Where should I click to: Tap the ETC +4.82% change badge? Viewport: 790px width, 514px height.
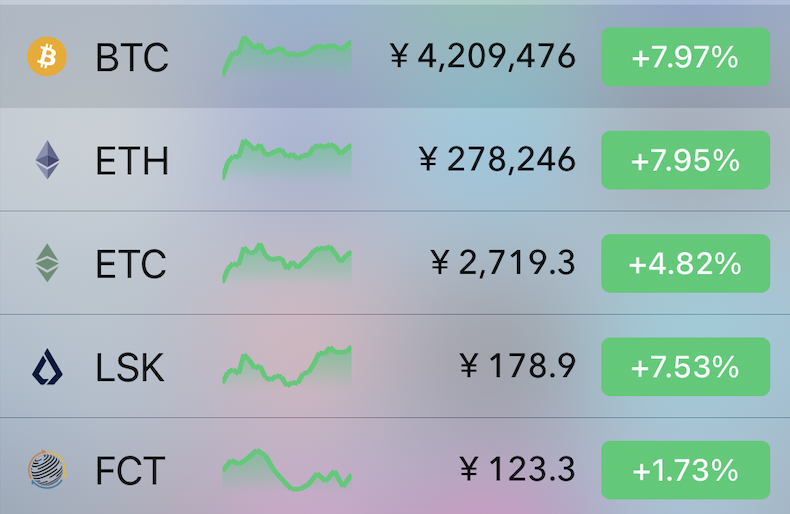click(x=685, y=264)
